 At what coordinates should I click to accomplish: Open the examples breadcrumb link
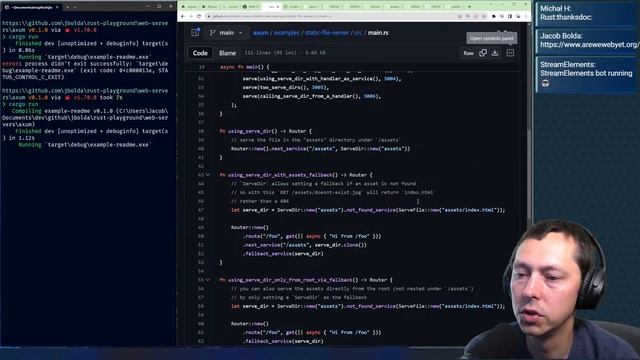(x=286, y=33)
